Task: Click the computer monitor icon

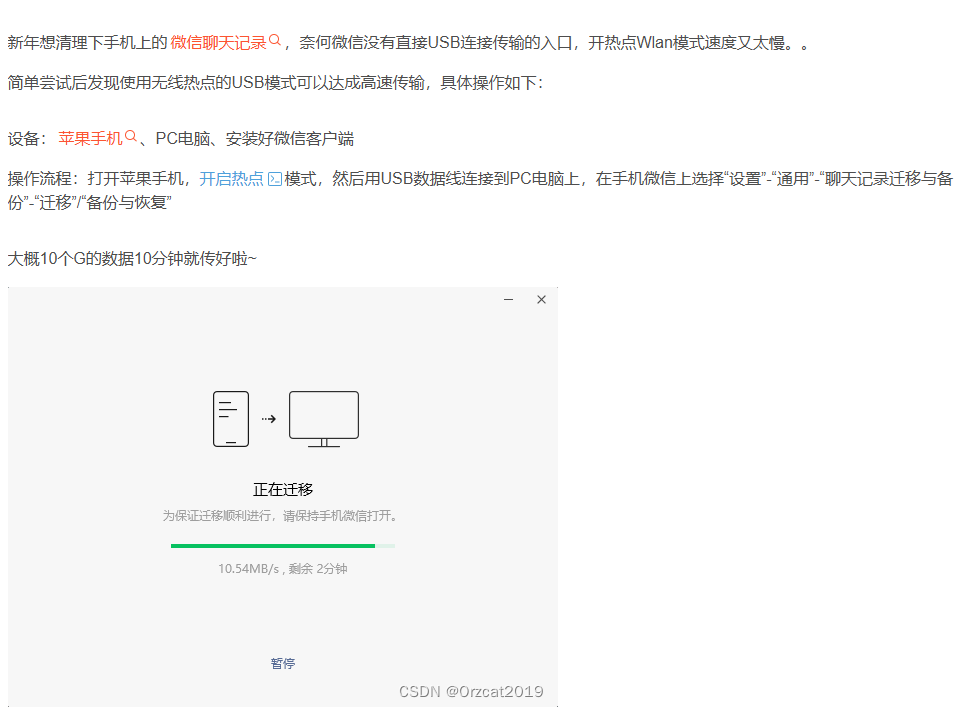Action: [x=324, y=419]
